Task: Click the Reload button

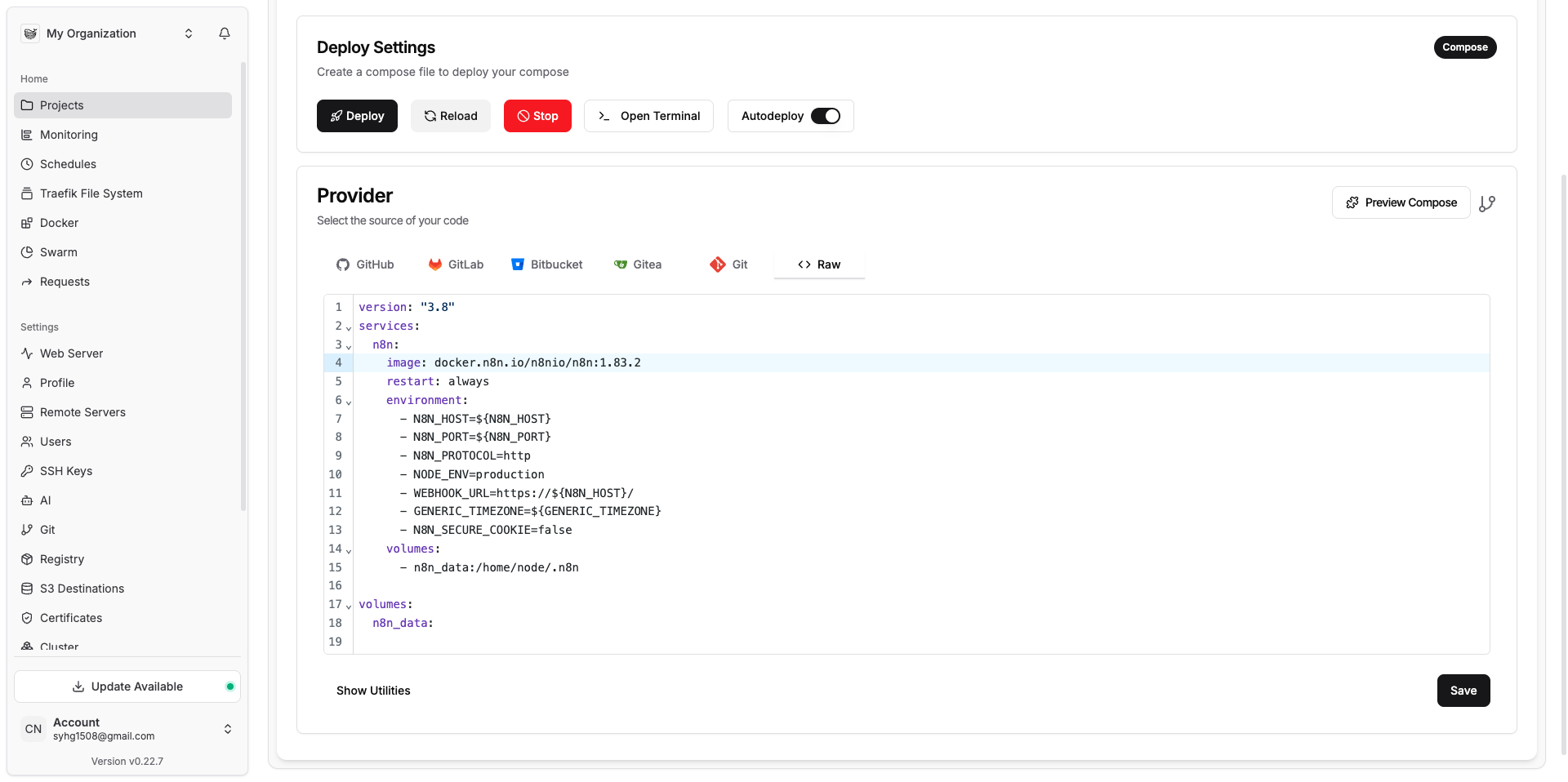Action: (x=451, y=116)
